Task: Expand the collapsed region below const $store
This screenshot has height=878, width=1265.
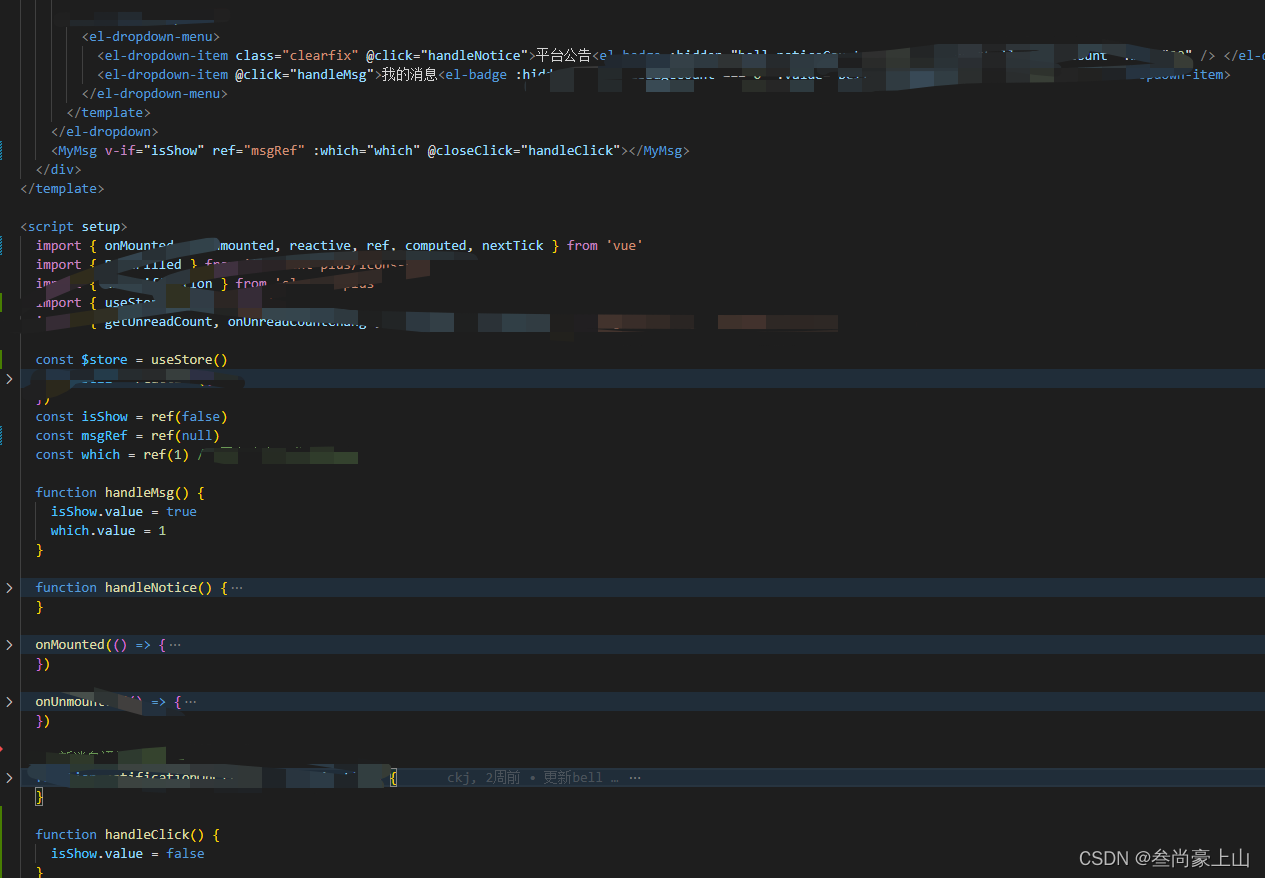Action: (x=9, y=378)
